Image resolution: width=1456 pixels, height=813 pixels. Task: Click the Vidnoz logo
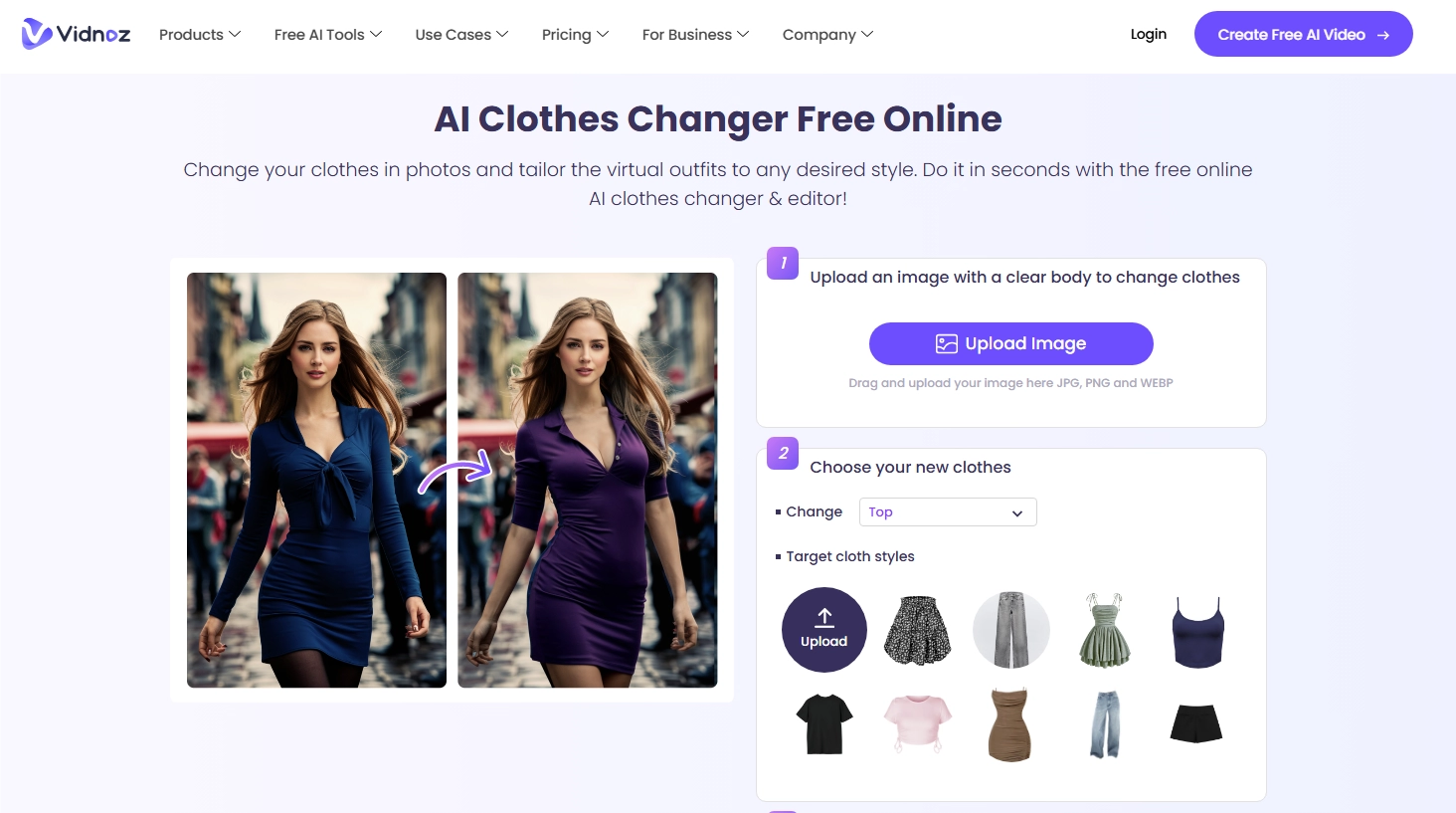coord(77,34)
